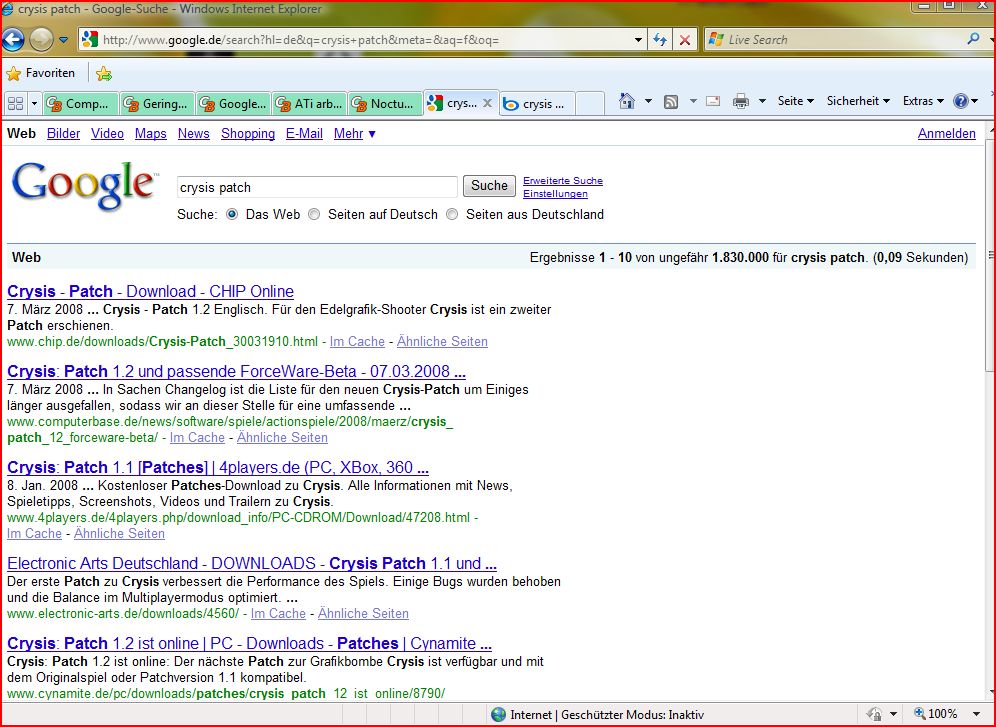Click the Internet zone globe icon in status bar
This screenshot has width=996, height=727.
[x=499, y=715]
